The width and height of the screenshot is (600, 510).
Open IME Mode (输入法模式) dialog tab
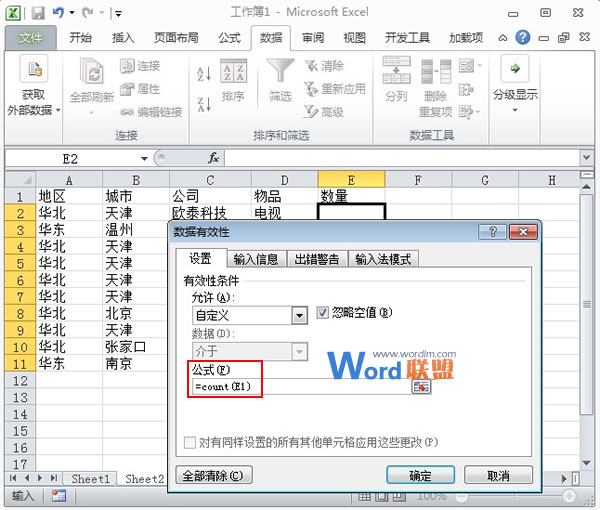click(383, 259)
